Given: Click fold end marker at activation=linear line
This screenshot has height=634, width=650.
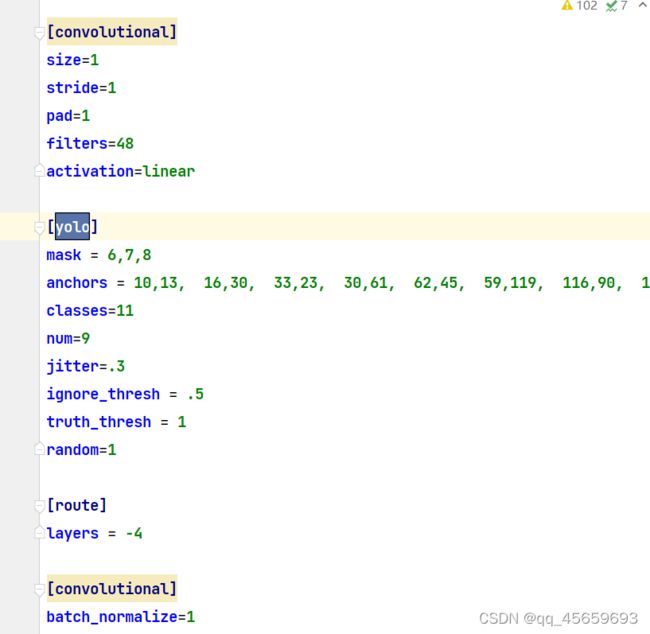Looking at the screenshot, I should 39,170.
